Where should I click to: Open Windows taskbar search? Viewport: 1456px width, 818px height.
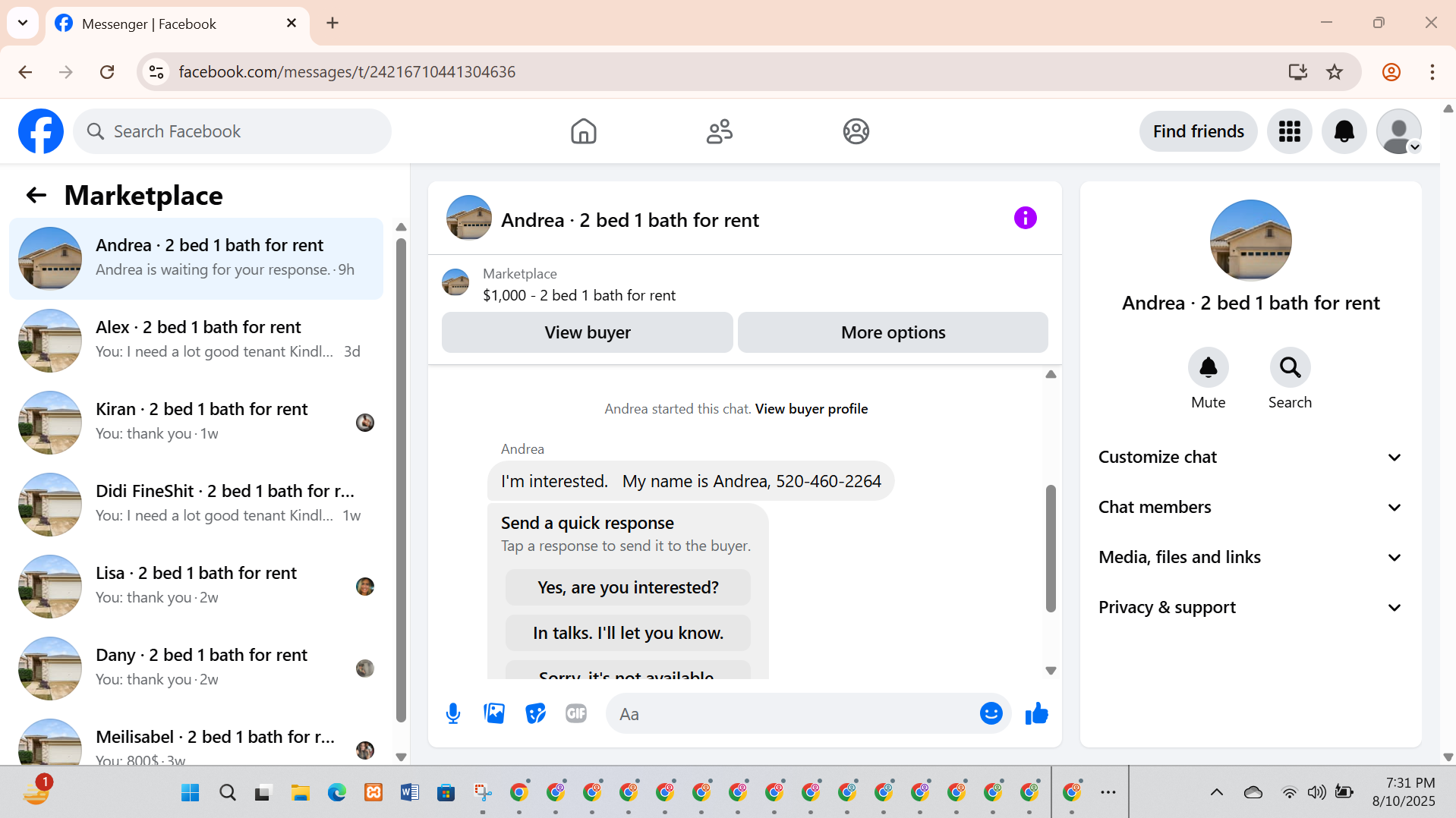[x=227, y=793]
